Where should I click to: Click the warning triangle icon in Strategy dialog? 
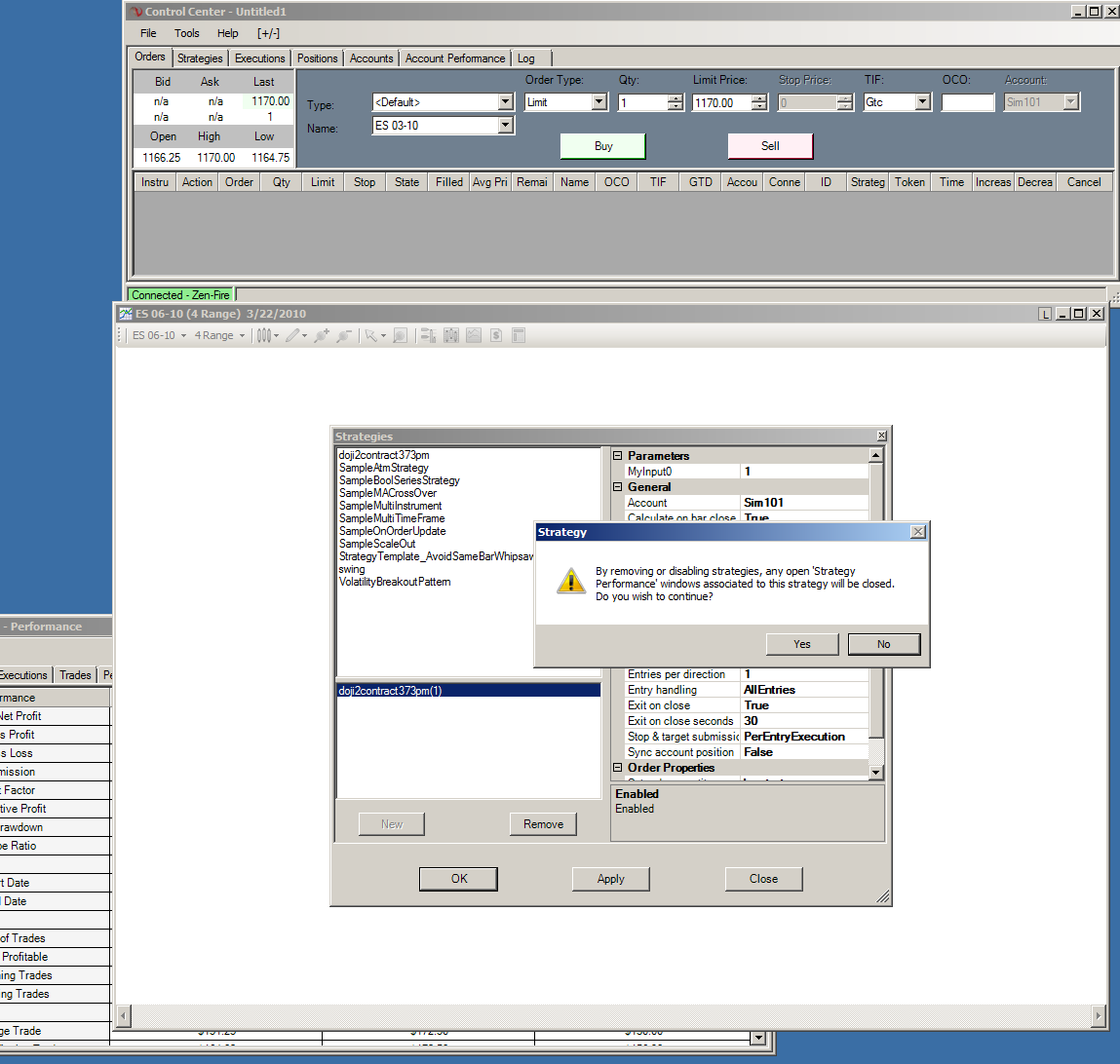(x=571, y=582)
